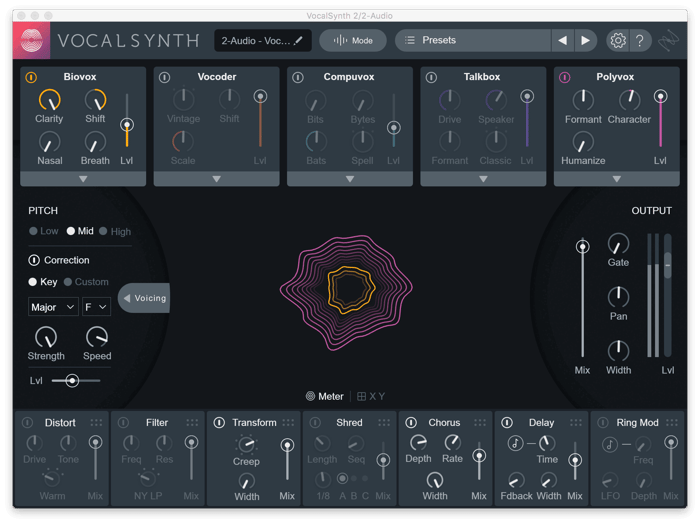Open the Presets browser dropdown

point(473,41)
